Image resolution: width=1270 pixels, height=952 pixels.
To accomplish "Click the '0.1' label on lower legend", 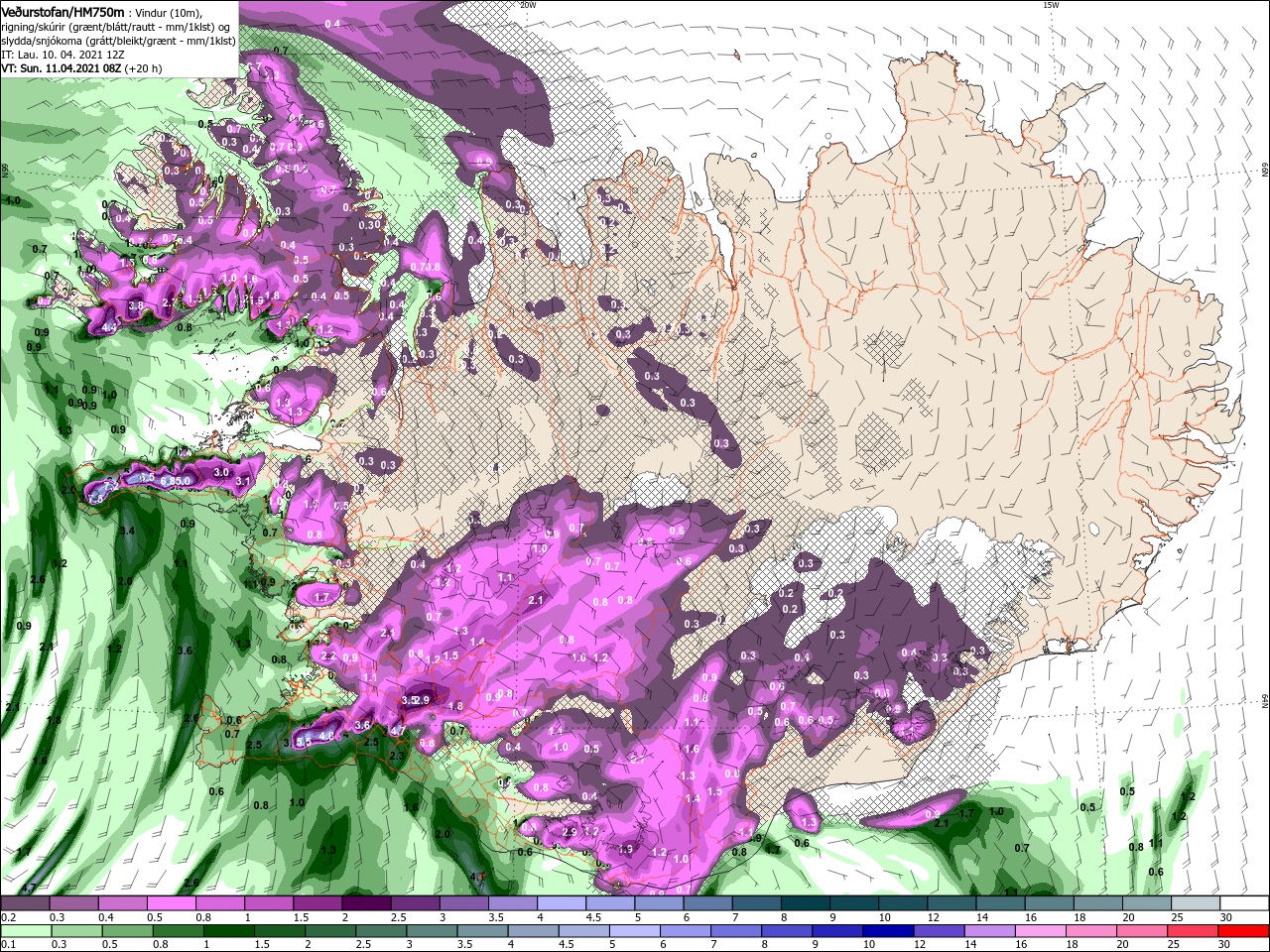I will 8,945.
